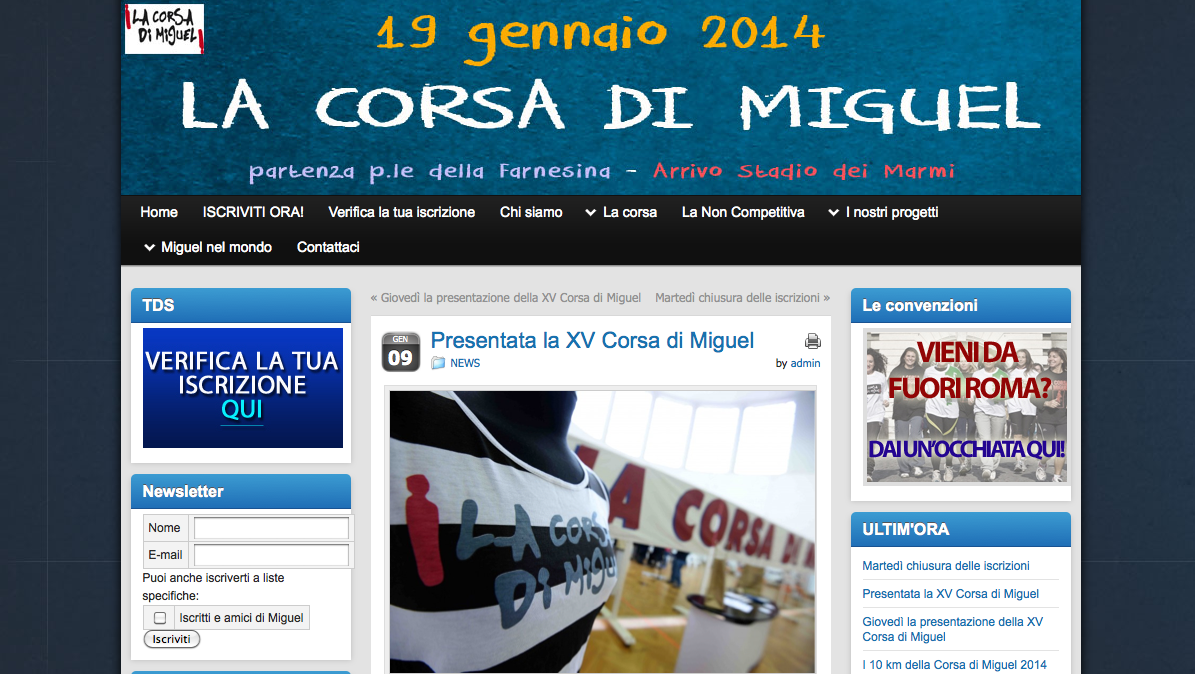Viewport: 1195px width, 674px height.
Task: Click the text Puoi anche iscriverti a liste specifiche
Action: (x=213, y=587)
